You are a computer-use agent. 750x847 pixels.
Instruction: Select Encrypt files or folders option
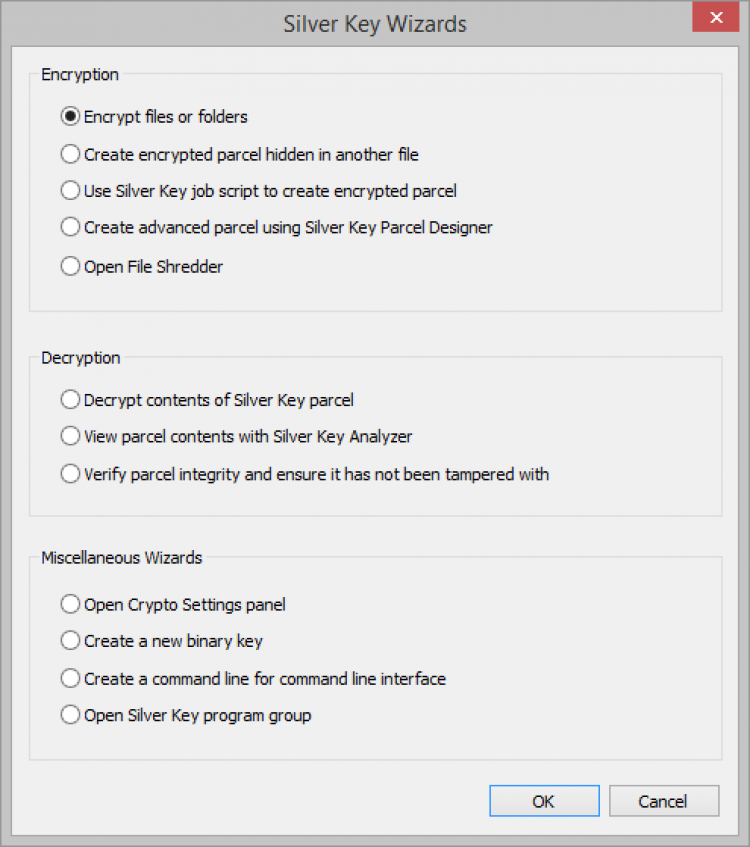[70, 117]
